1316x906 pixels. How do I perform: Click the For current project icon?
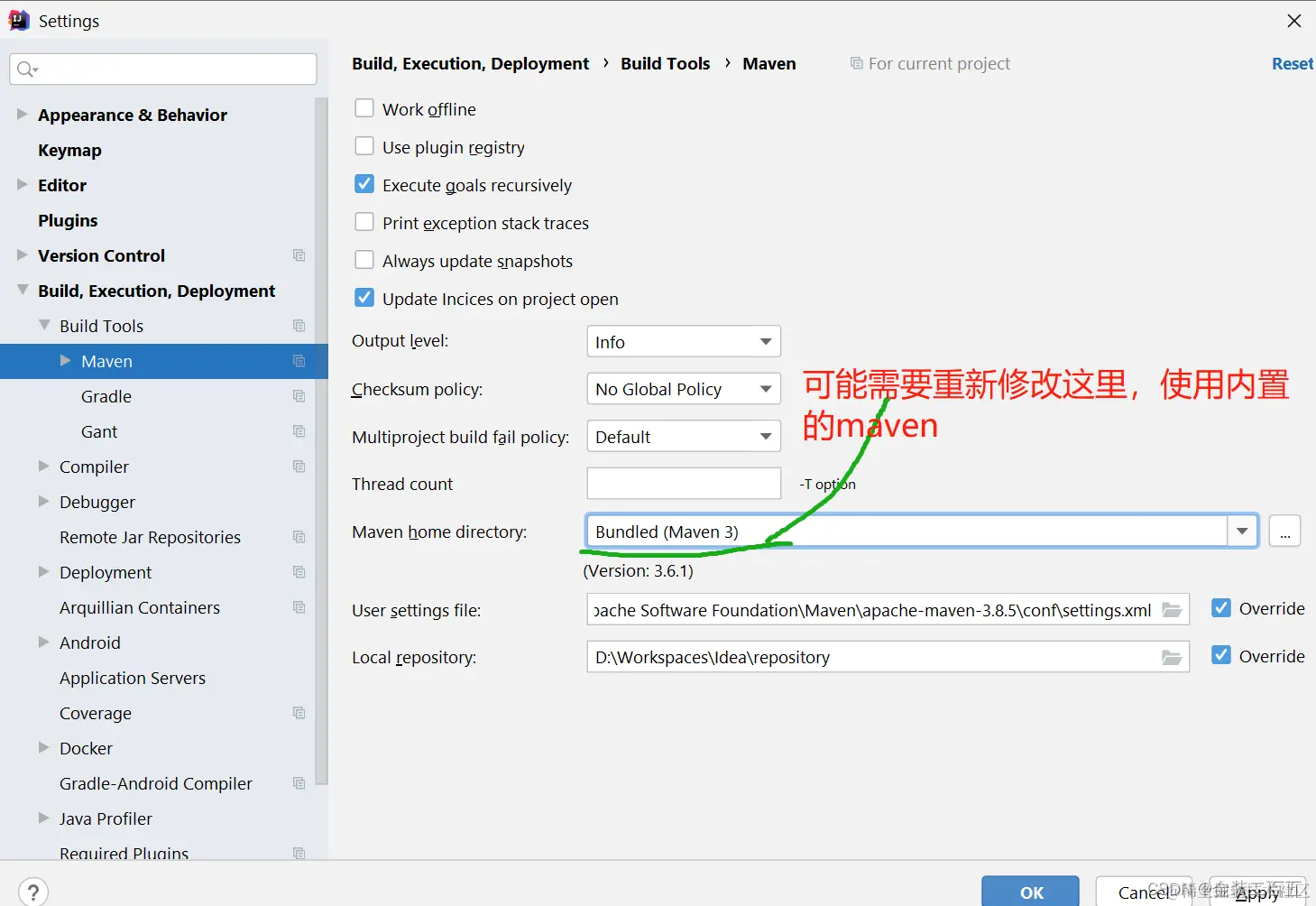point(857,63)
